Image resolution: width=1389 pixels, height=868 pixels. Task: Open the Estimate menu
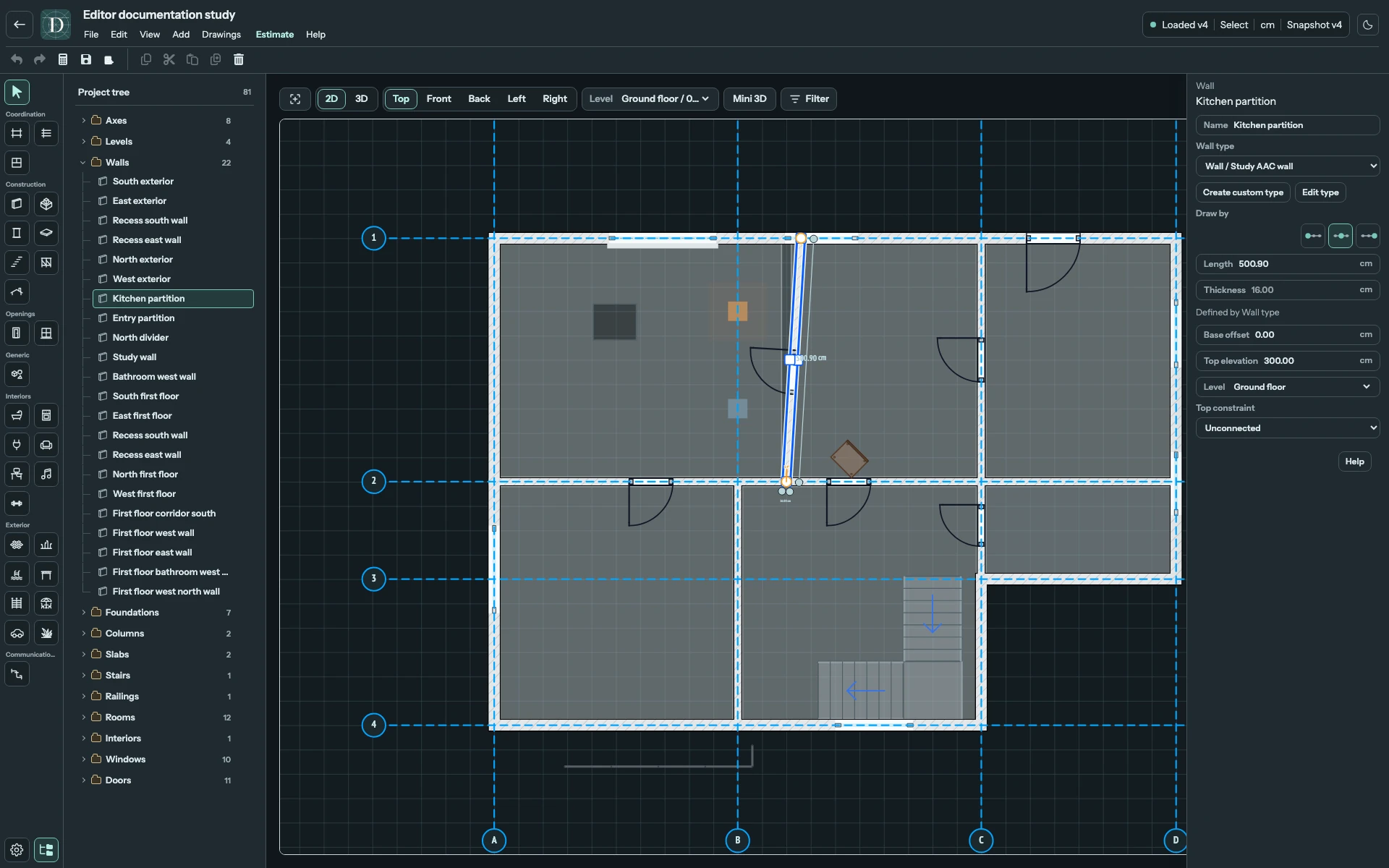tap(275, 35)
